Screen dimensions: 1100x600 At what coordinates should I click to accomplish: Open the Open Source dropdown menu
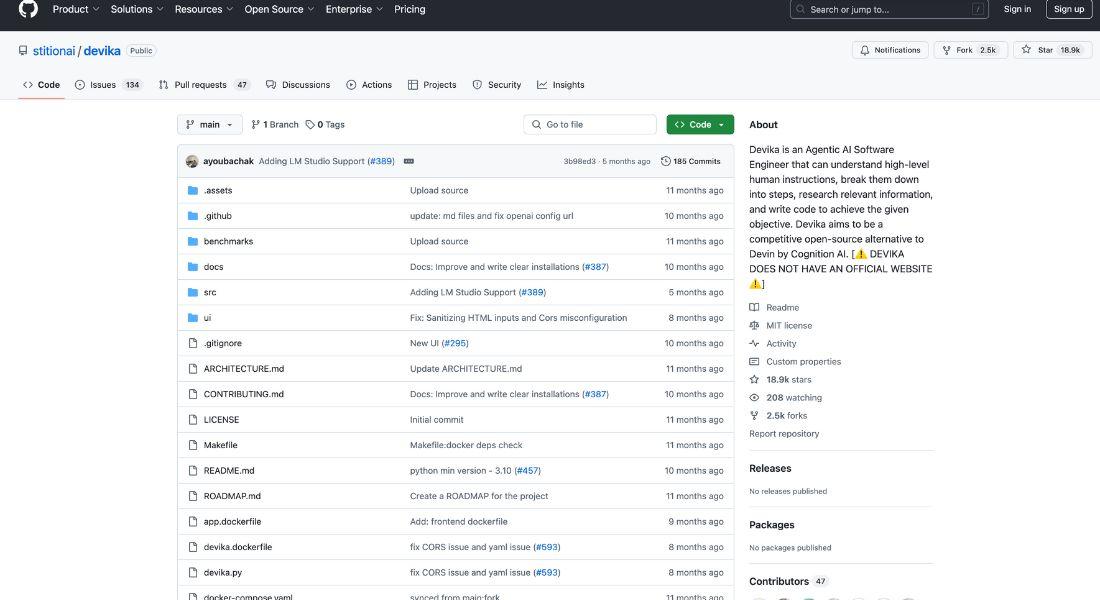279,9
